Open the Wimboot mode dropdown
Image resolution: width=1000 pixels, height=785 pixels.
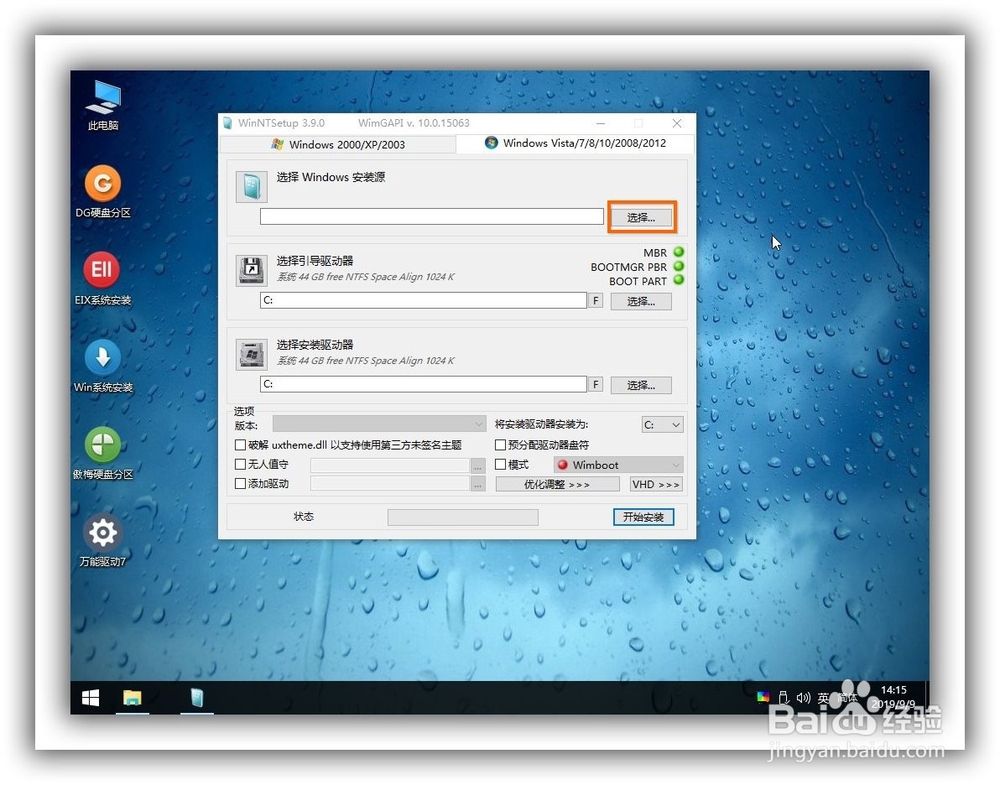(x=619, y=465)
